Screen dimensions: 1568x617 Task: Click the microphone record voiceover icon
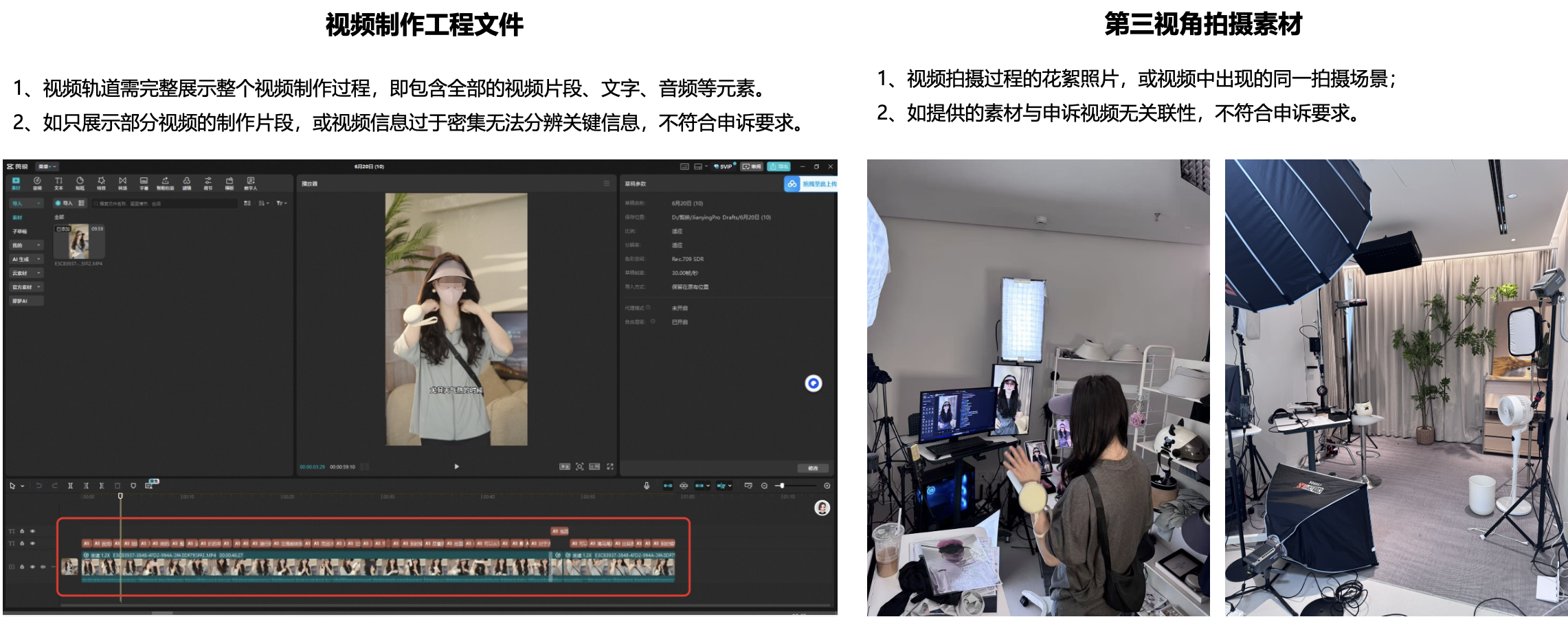coord(647,486)
